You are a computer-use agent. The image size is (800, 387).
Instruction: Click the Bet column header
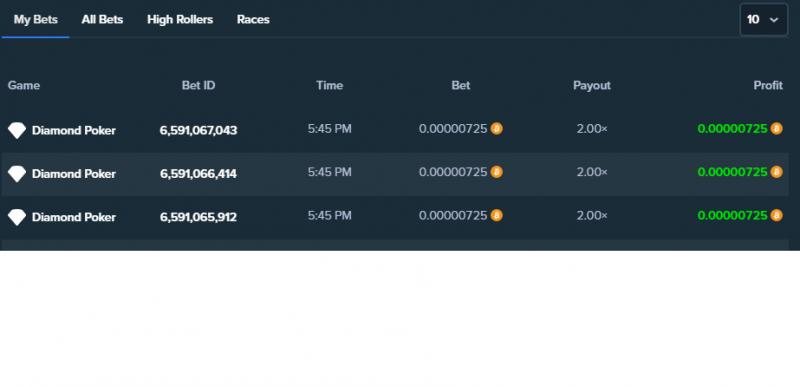tap(461, 85)
